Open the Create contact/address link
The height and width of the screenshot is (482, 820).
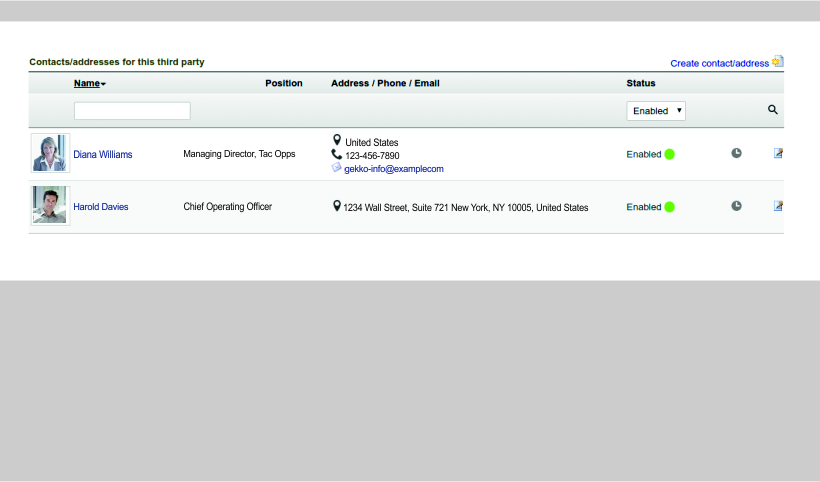[x=719, y=63]
